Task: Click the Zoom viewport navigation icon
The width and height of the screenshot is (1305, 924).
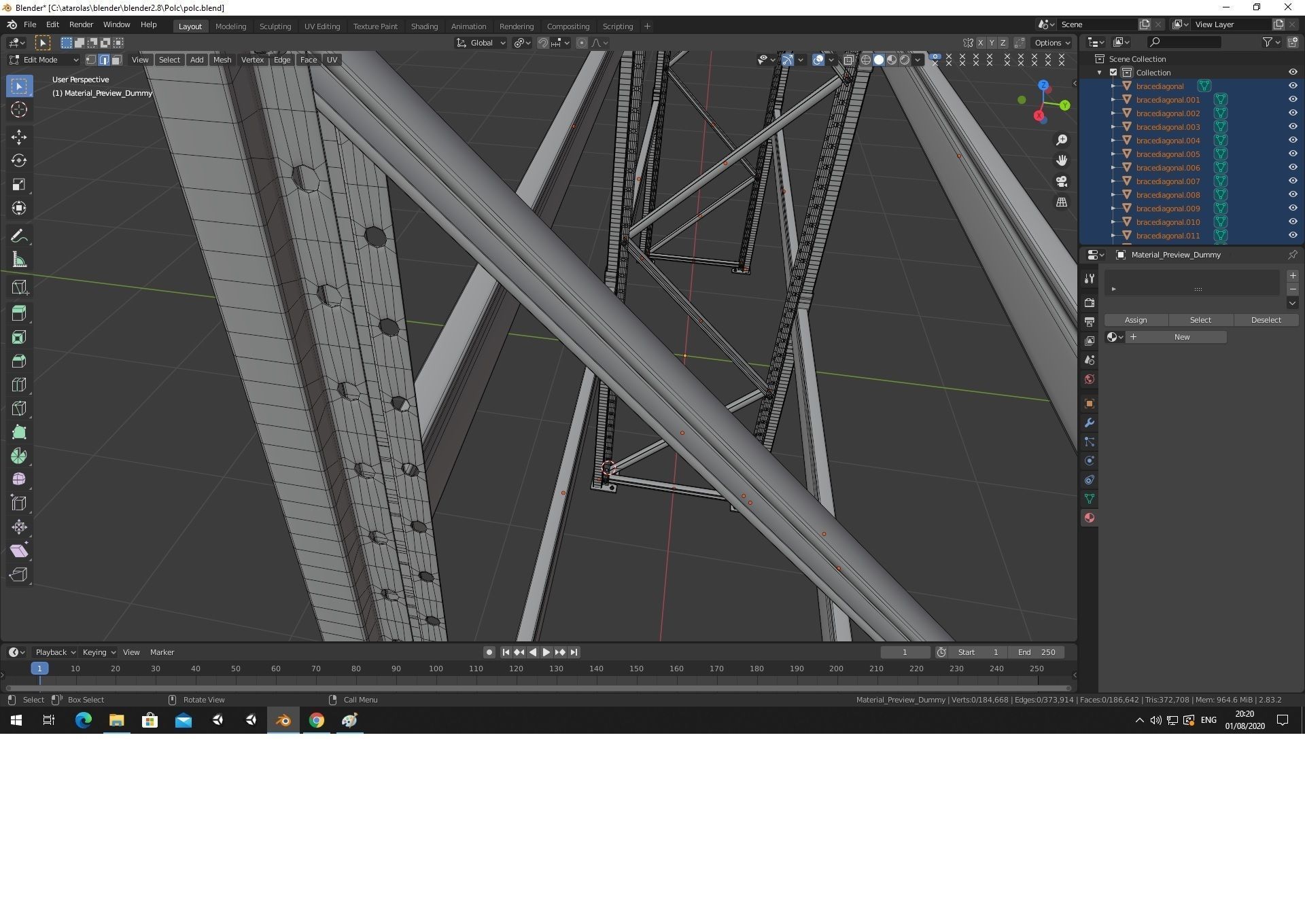Action: pos(1062,140)
